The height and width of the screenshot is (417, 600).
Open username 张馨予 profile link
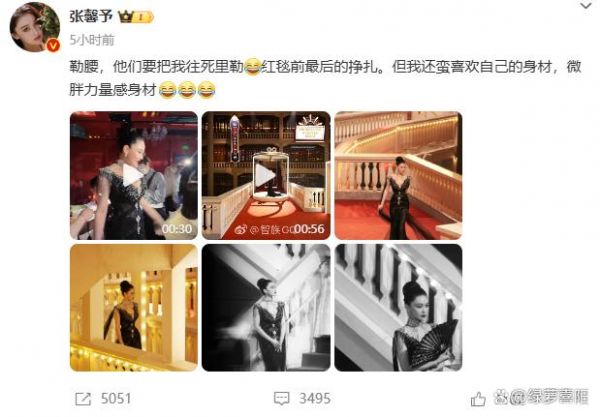[x=91, y=16]
